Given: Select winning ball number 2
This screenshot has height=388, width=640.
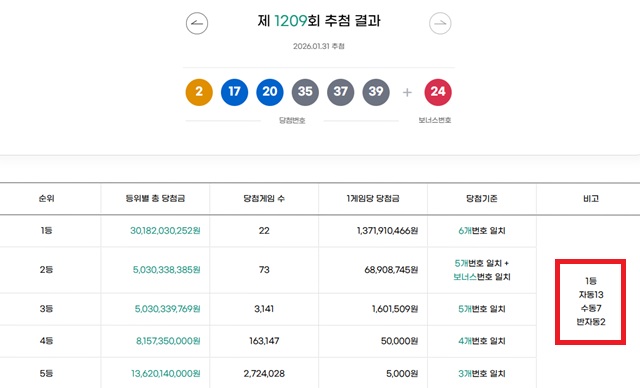Looking at the screenshot, I should pyautogui.click(x=199, y=92).
